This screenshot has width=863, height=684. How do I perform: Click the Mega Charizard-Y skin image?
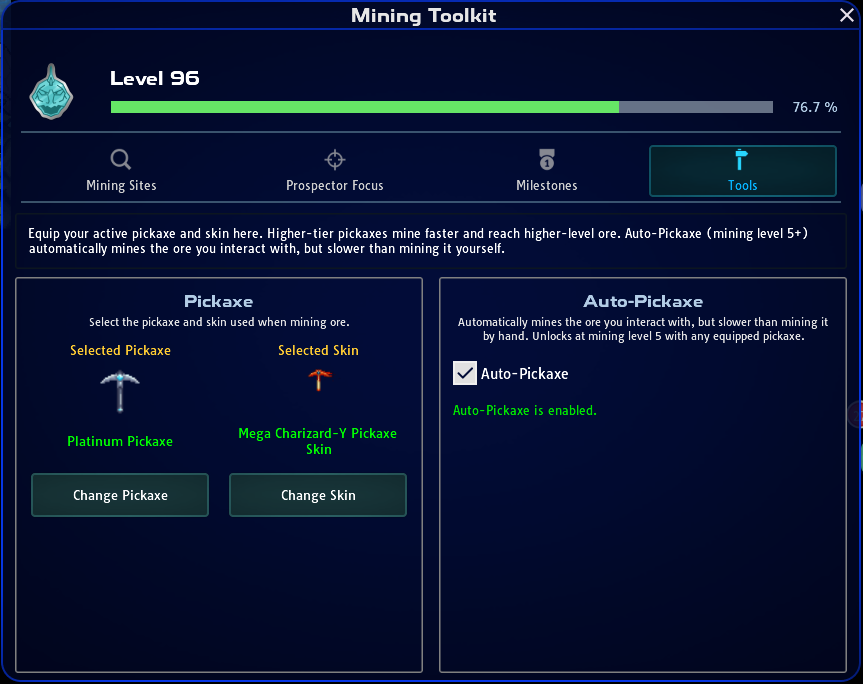(319, 380)
